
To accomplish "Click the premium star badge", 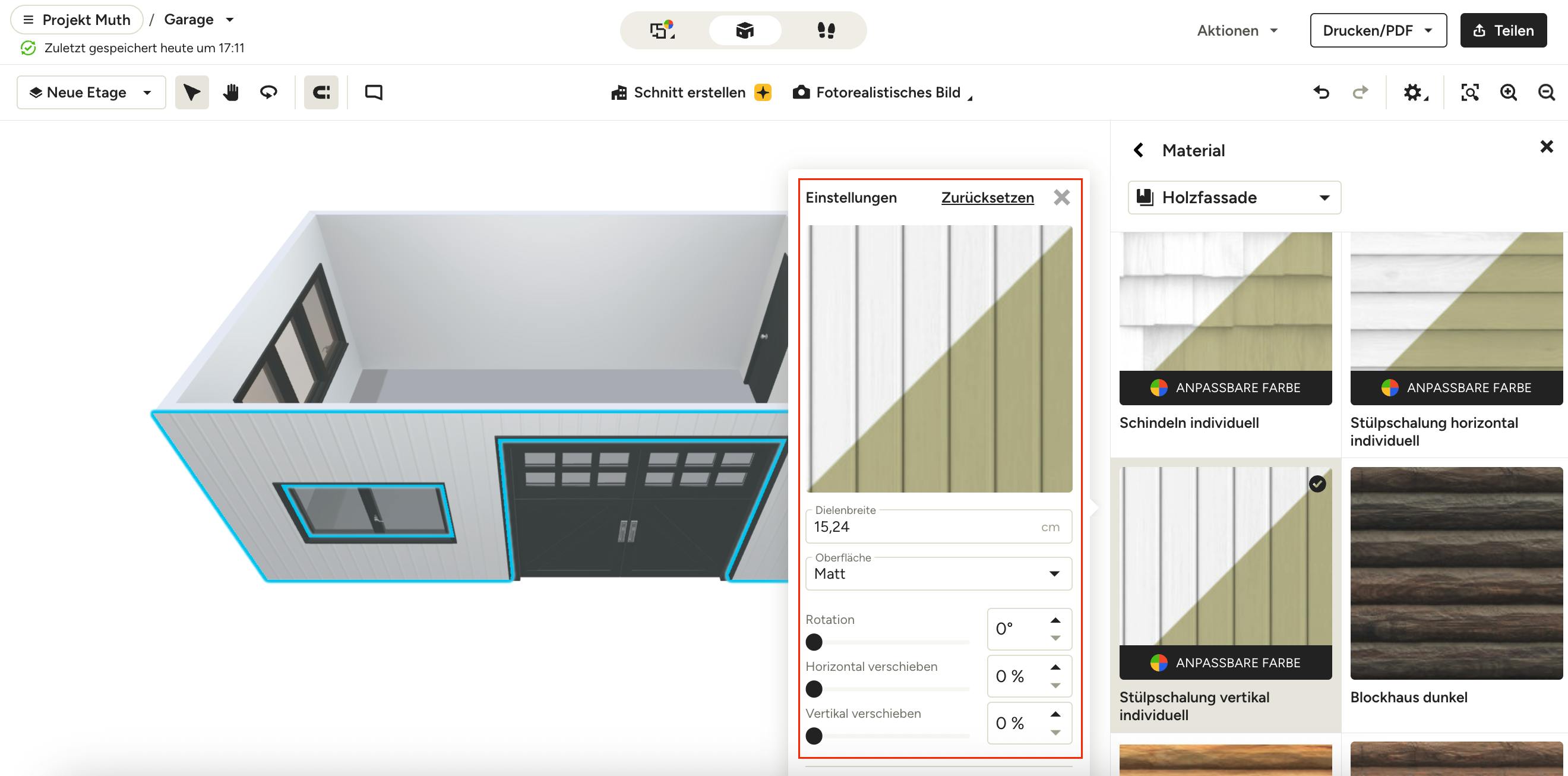I will (x=763, y=93).
